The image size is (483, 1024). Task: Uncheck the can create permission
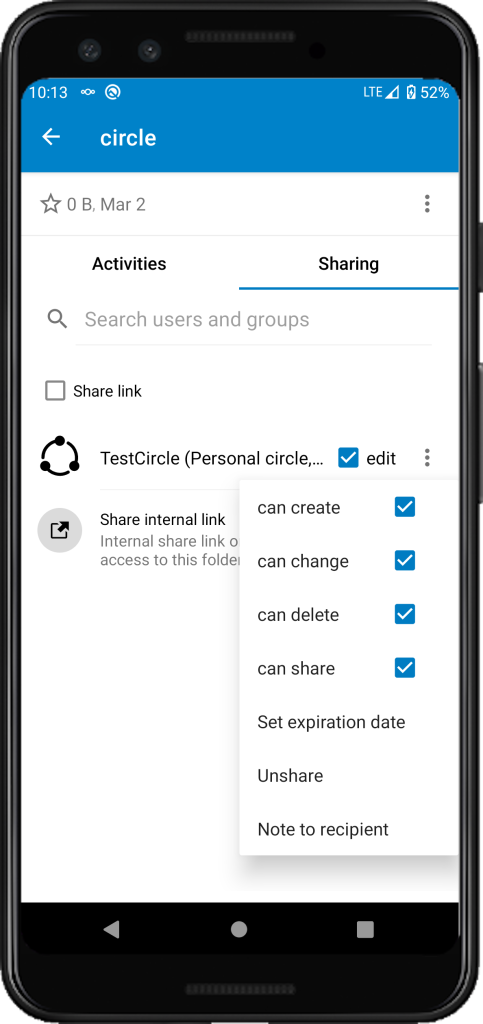click(x=405, y=507)
